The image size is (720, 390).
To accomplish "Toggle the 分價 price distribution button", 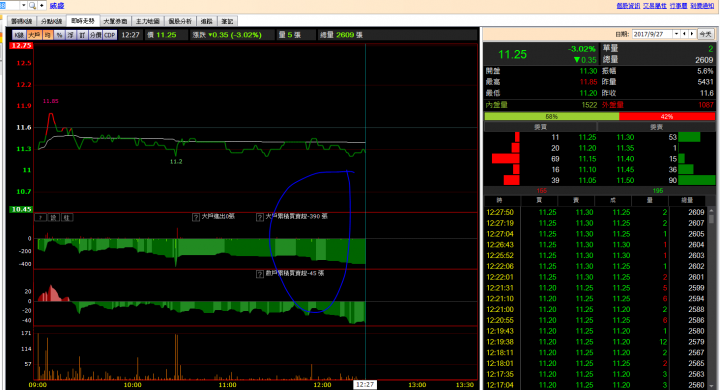I will tap(95, 35).
